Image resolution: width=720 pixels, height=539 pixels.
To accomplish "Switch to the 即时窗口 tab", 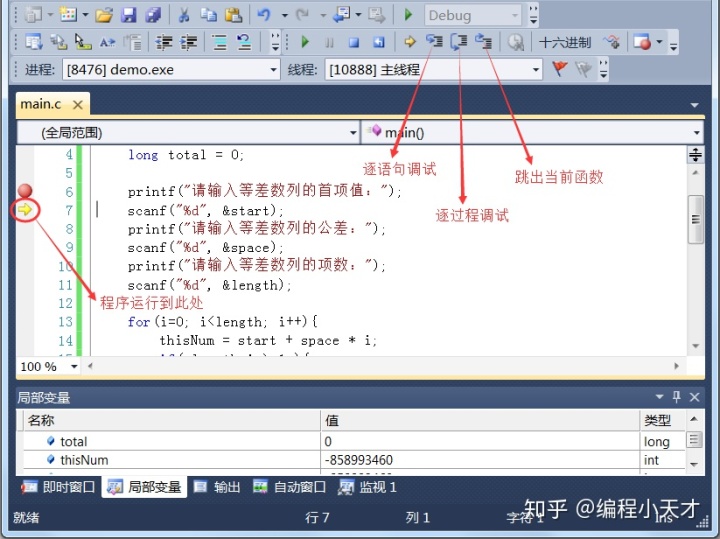I will click(58, 487).
